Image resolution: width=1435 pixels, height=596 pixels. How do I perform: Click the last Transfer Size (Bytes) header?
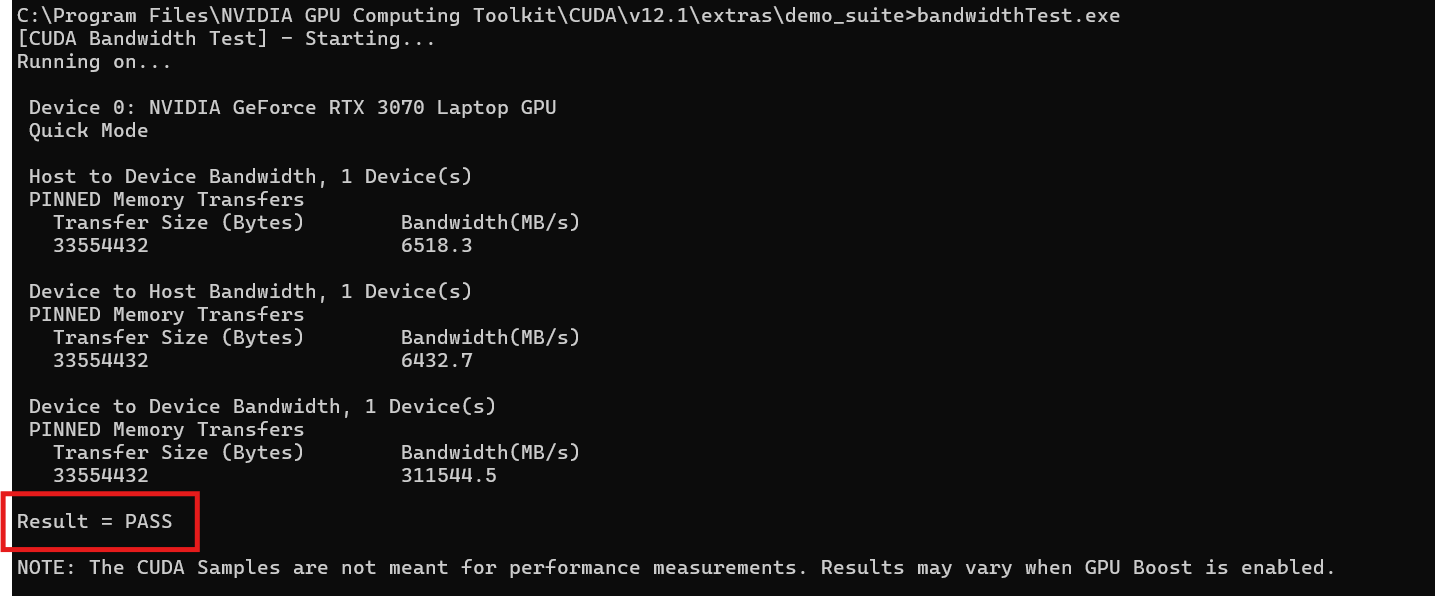[x=179, y=452]
